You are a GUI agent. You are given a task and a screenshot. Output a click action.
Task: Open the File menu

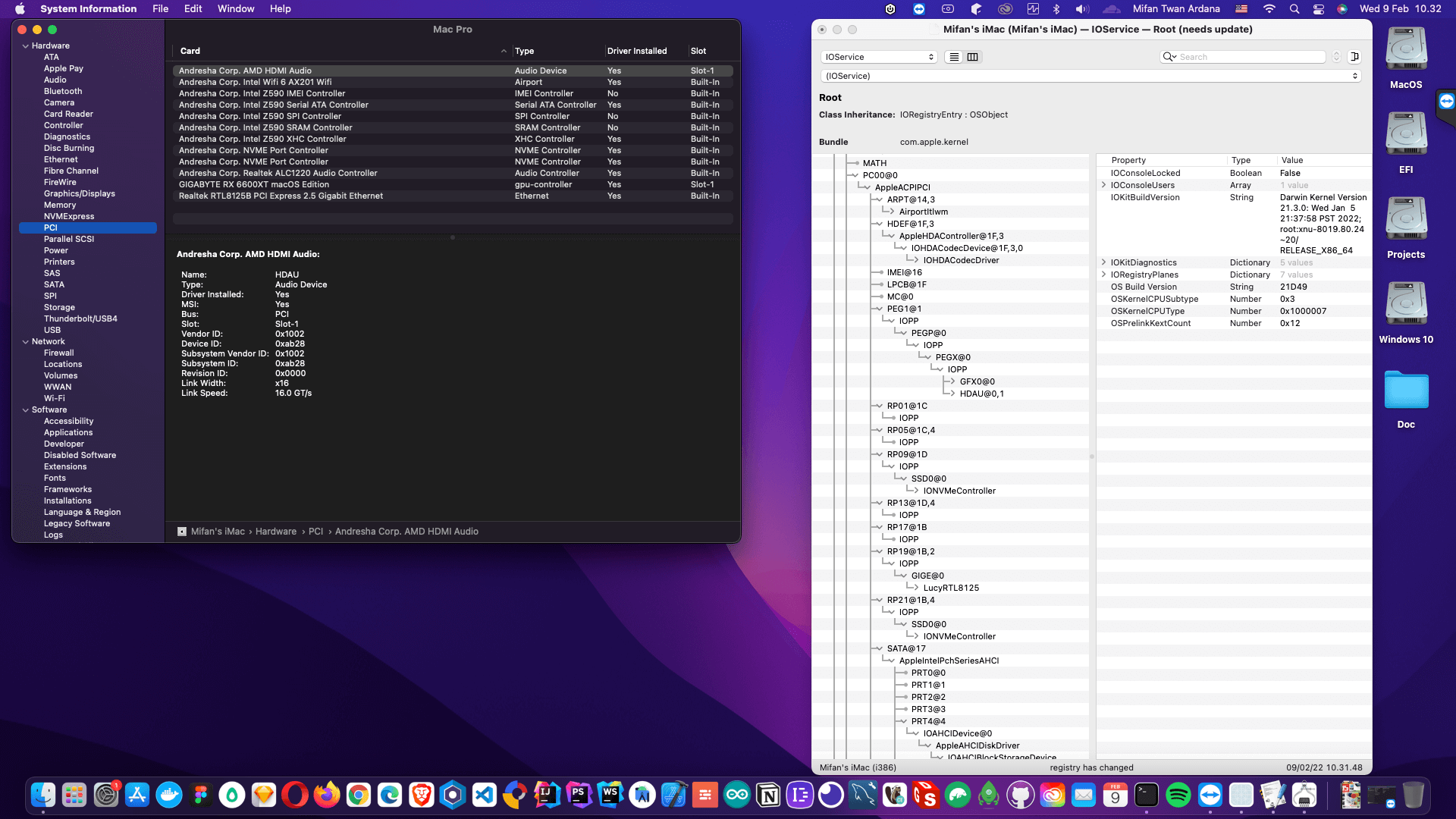[160, 9]
